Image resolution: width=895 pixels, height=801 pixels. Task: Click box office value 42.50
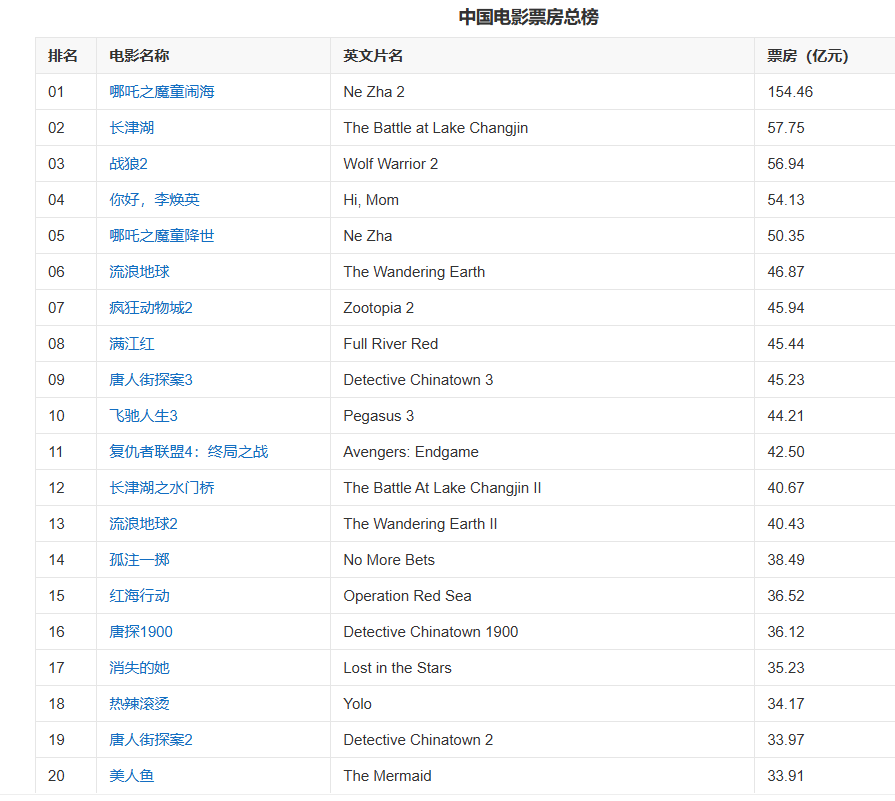(785, 452)
